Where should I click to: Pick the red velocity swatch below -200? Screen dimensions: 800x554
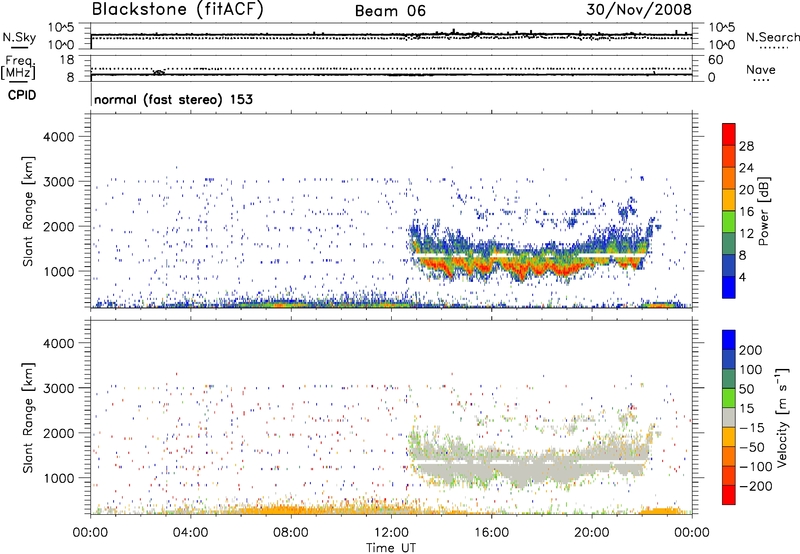point(729,495)
